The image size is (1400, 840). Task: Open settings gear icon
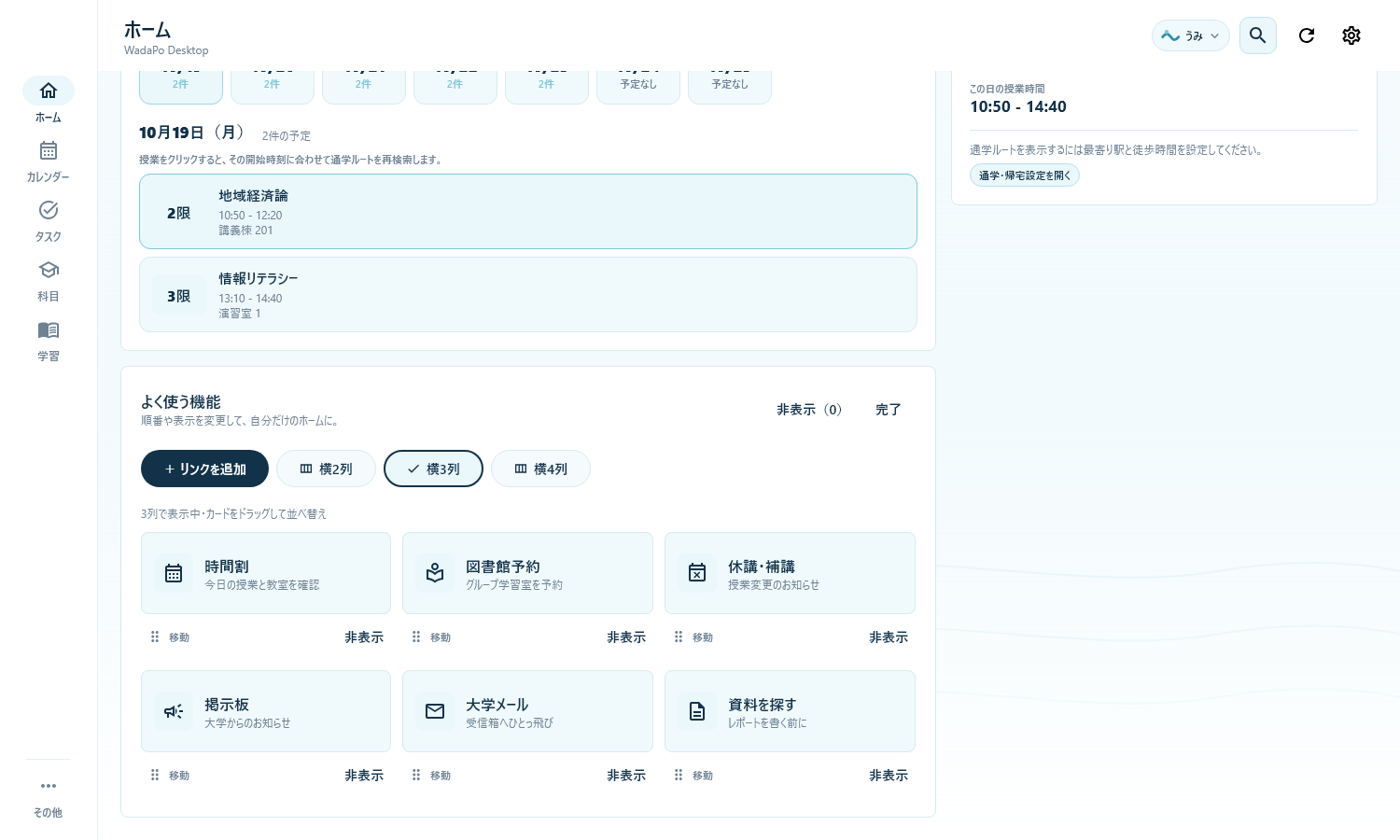[1351, 35]
